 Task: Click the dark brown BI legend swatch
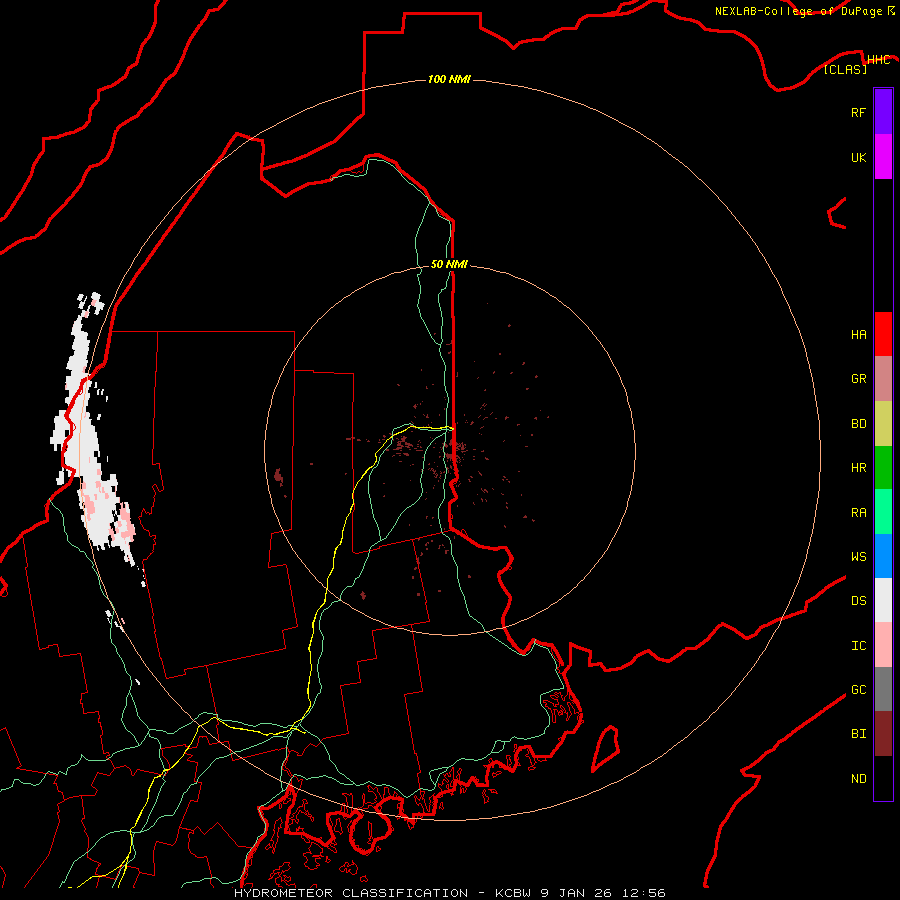[x=883, y=734]
